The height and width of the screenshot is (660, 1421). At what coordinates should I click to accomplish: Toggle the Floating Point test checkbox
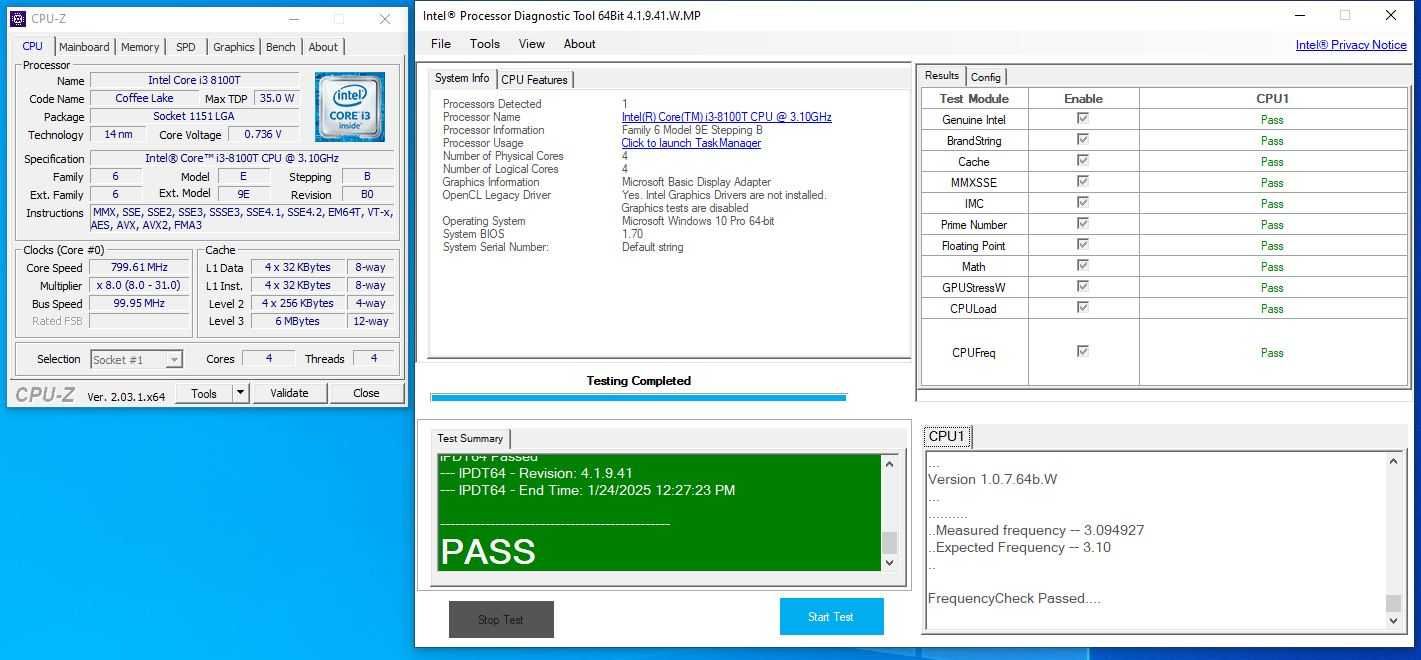[1082, 244]
